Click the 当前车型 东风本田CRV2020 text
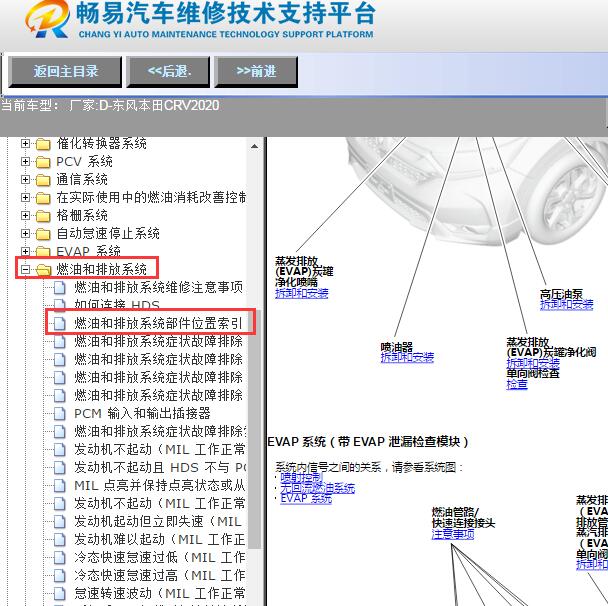Viewport: 608px width, 606px height. pos(110,105)
